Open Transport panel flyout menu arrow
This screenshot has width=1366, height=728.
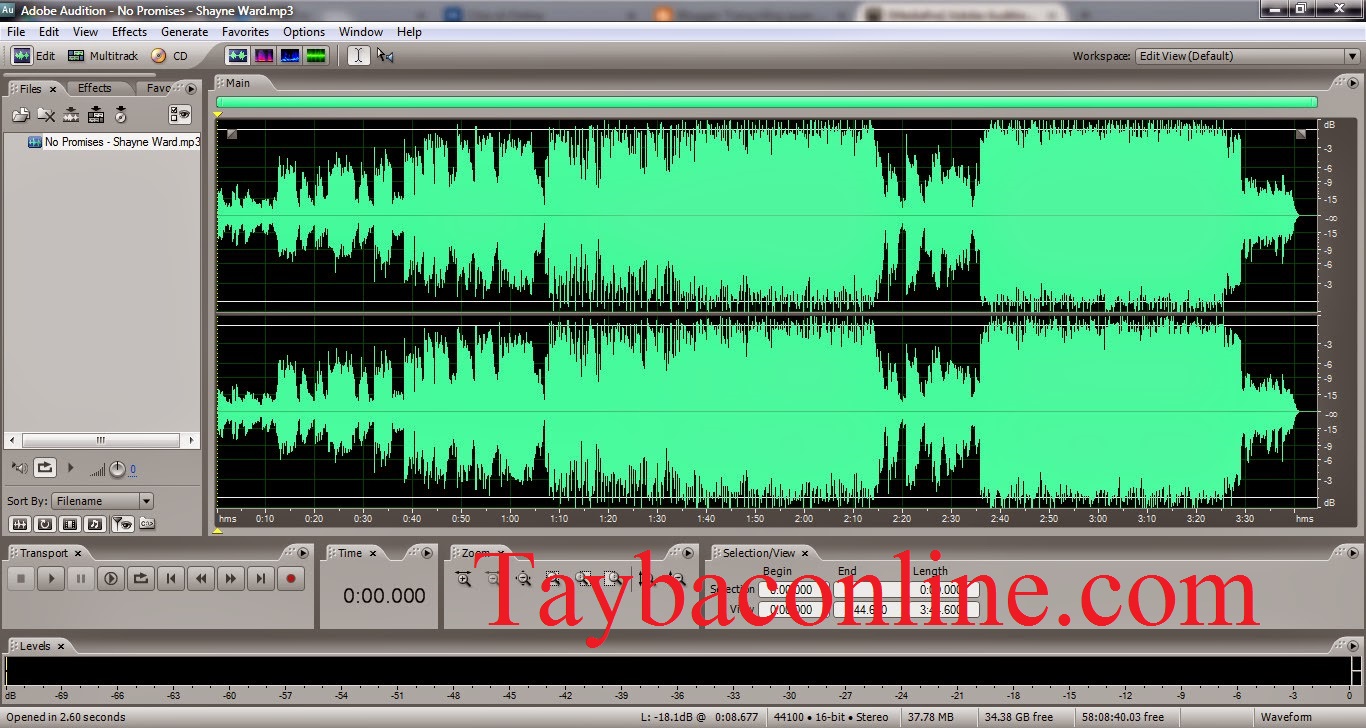(x=303, y=553)
